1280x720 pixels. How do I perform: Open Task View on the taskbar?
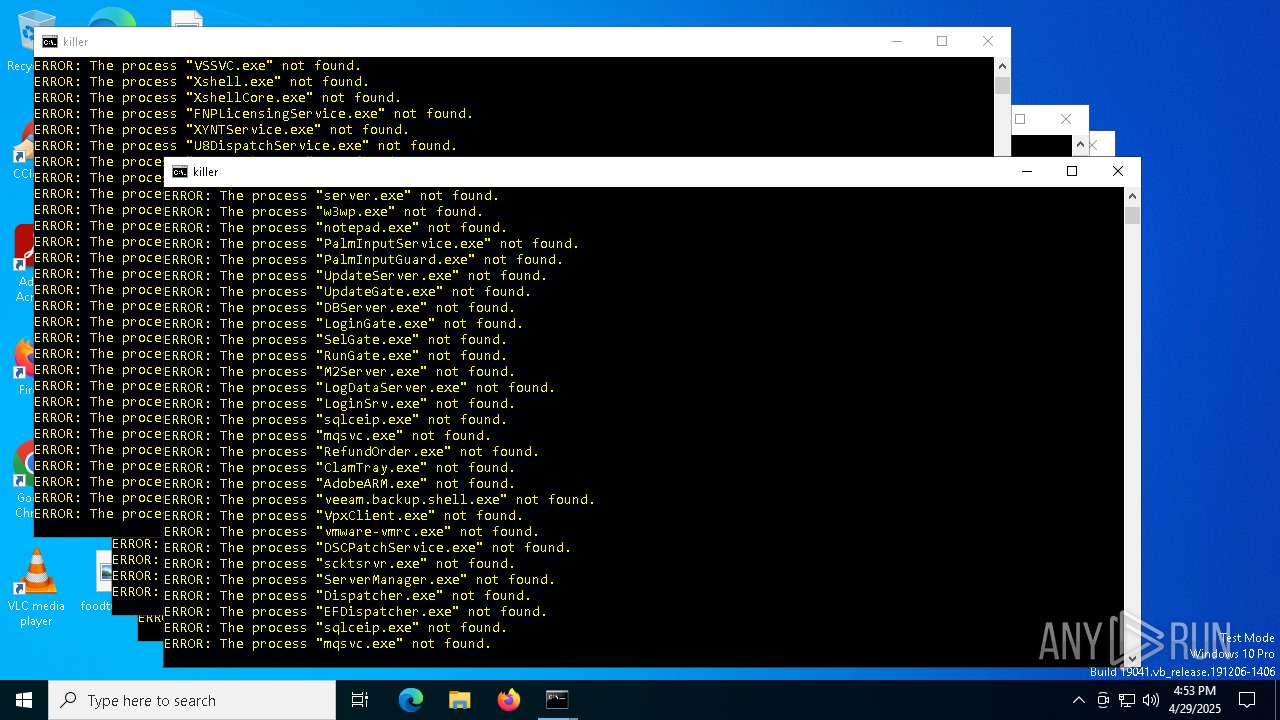tap(360, 700)
